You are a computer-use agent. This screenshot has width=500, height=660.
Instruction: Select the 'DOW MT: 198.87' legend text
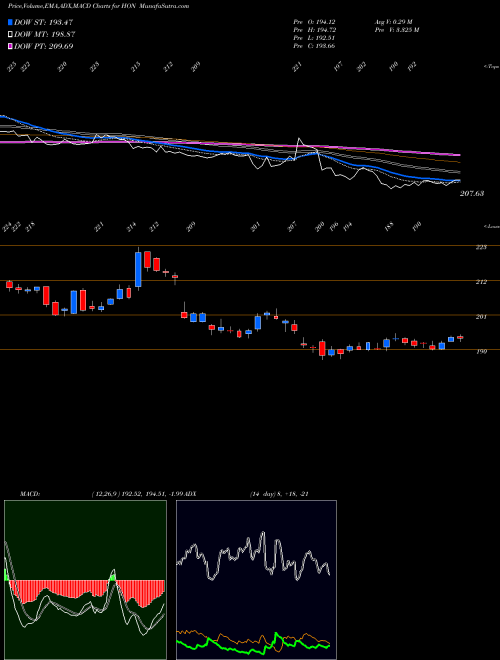click(x=45, y=34)
